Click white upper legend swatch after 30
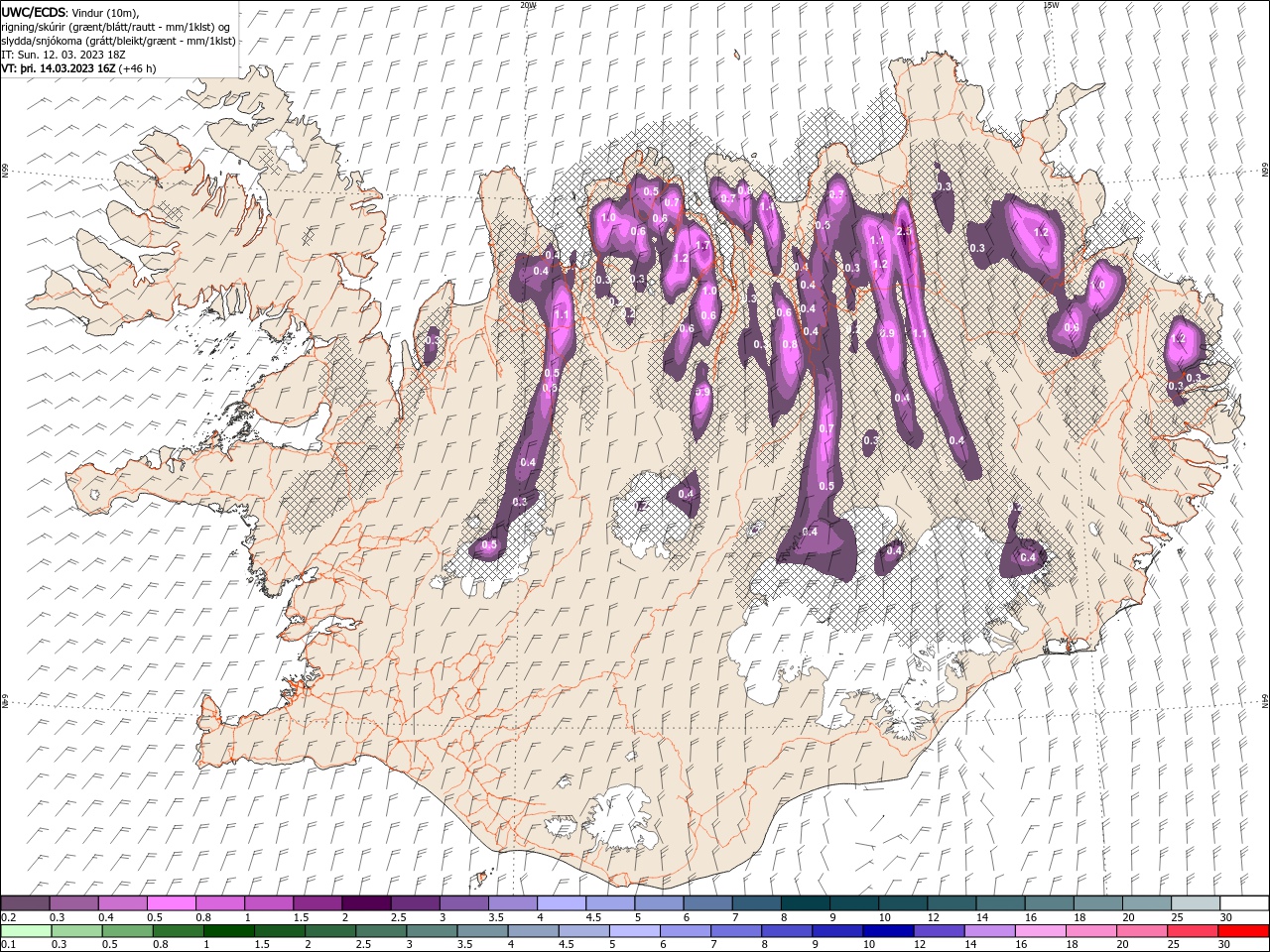The image size is (1270, 952). [x=1243, y=903]
